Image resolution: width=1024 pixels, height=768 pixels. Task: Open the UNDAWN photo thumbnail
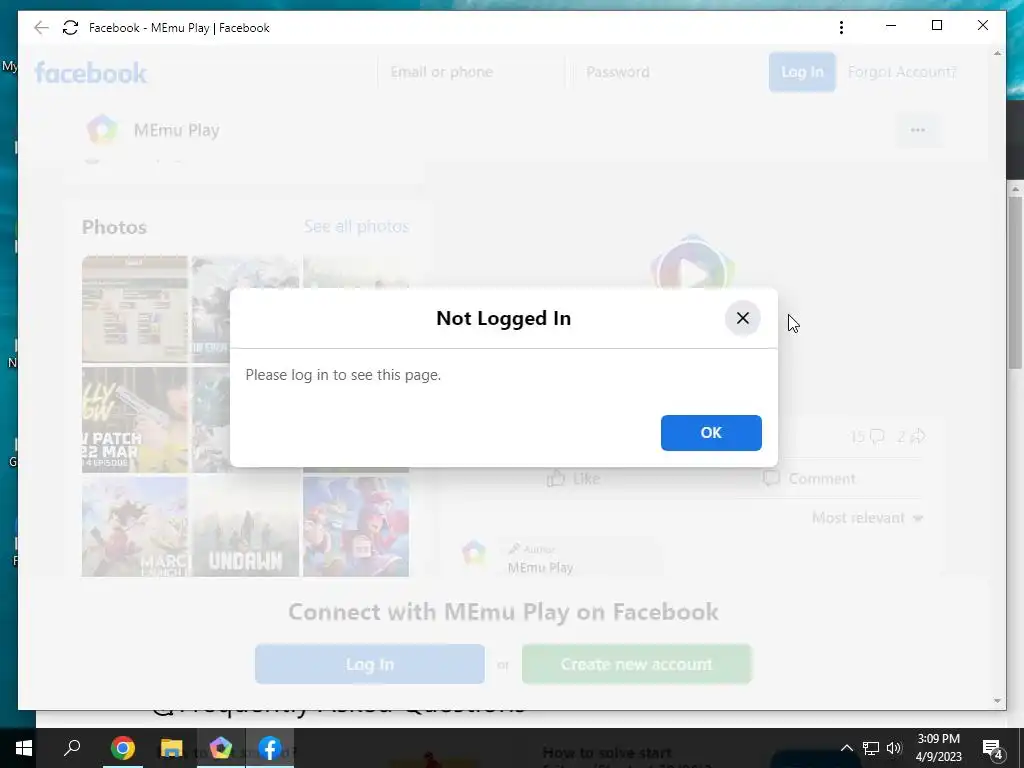click(x=245, y=526)
